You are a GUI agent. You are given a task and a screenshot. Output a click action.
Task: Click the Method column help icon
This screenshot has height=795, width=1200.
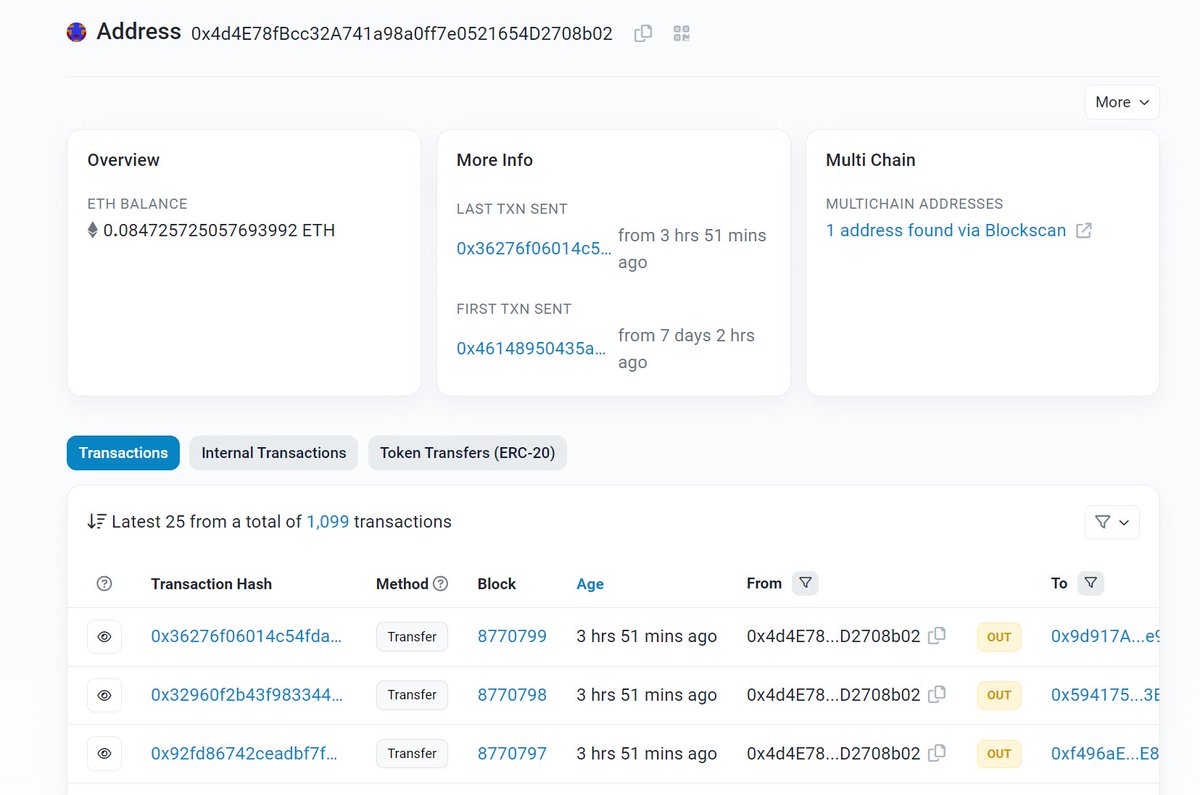[x=440, y=584]
